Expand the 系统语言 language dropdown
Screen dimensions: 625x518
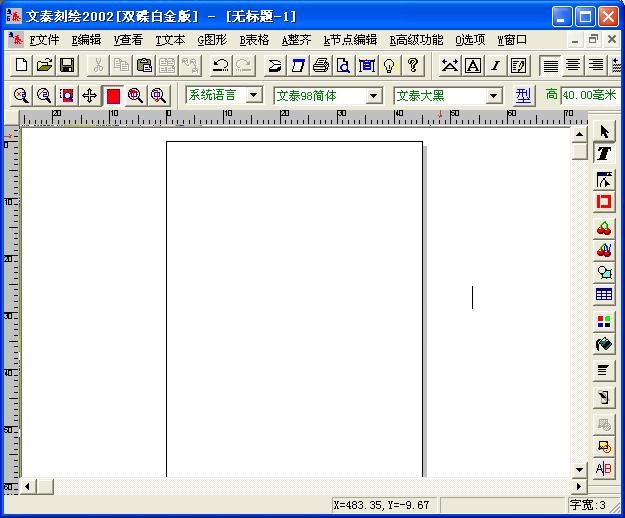[x=254, y=95]
